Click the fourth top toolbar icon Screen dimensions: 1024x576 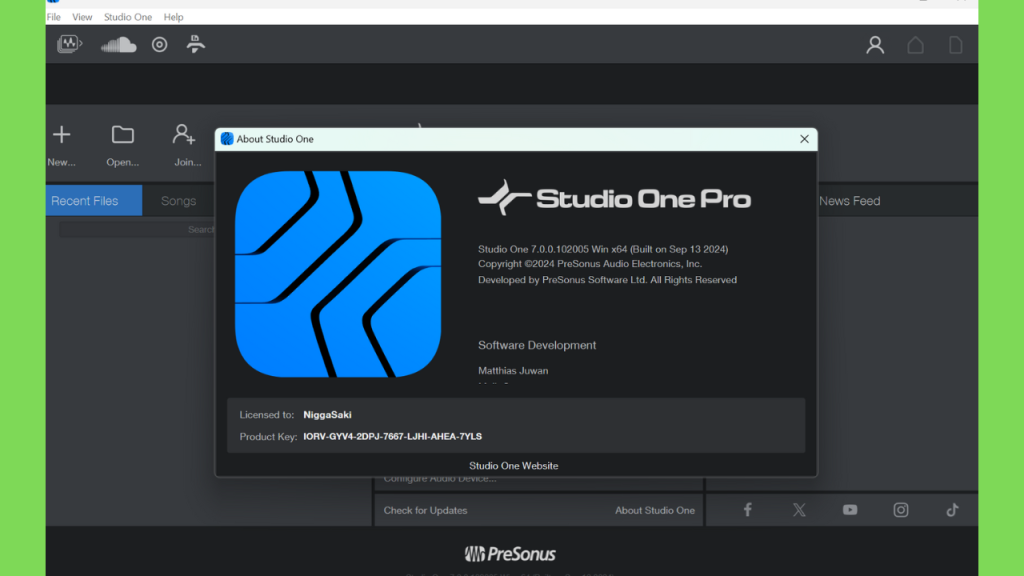coord(195,44)
